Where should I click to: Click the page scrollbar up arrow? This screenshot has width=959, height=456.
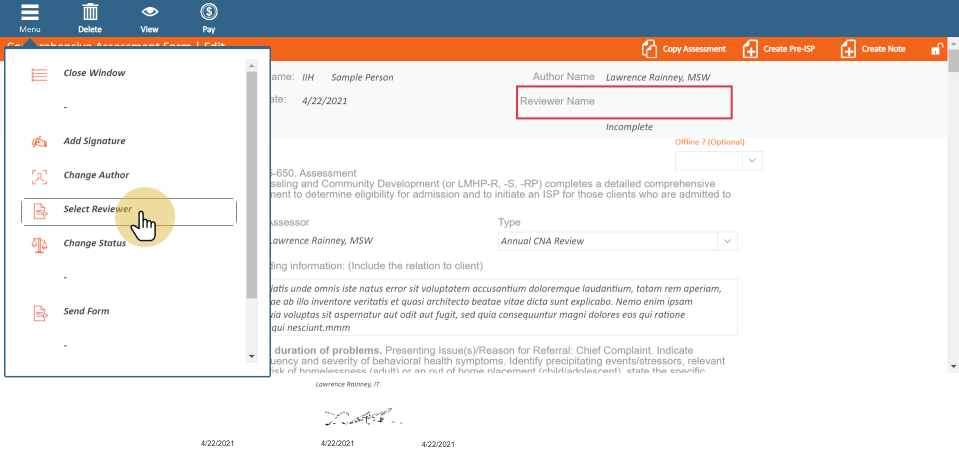pyautogui.click(x=952, y=45)
